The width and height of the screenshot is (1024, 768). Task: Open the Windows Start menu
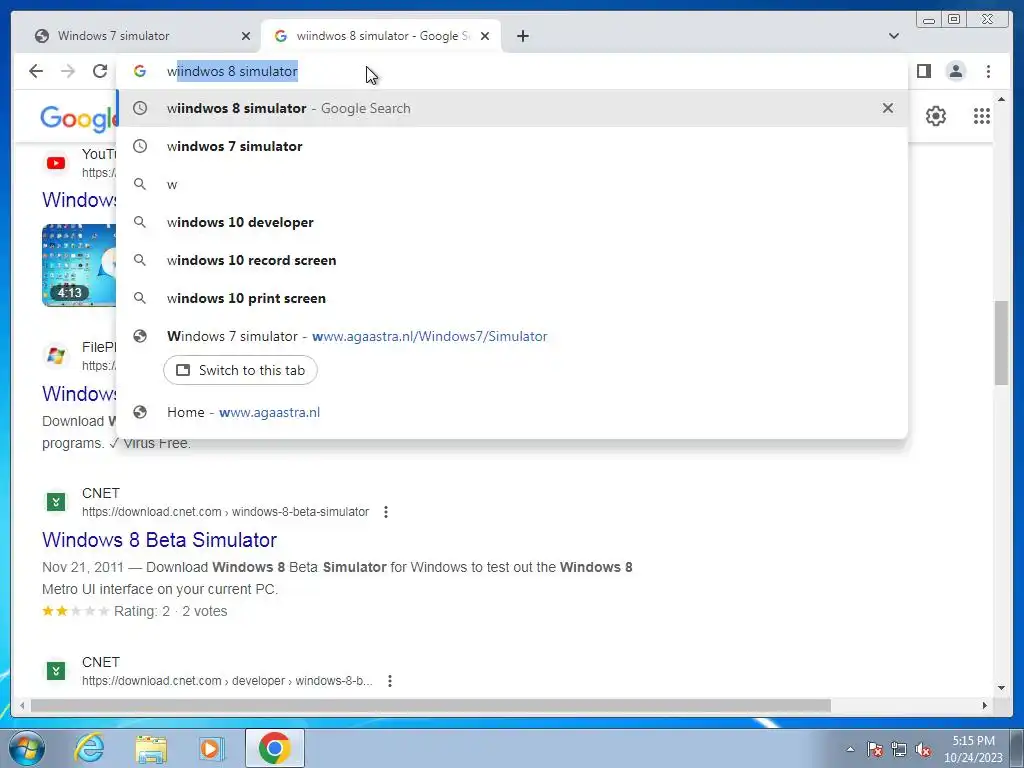point(26,748)
